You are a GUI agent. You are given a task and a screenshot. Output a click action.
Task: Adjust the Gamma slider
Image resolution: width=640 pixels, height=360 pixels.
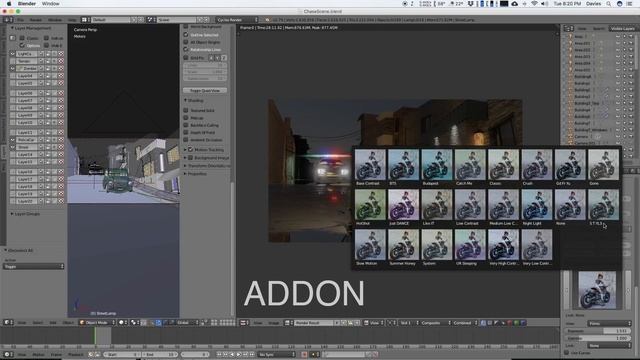pos(598,339)
